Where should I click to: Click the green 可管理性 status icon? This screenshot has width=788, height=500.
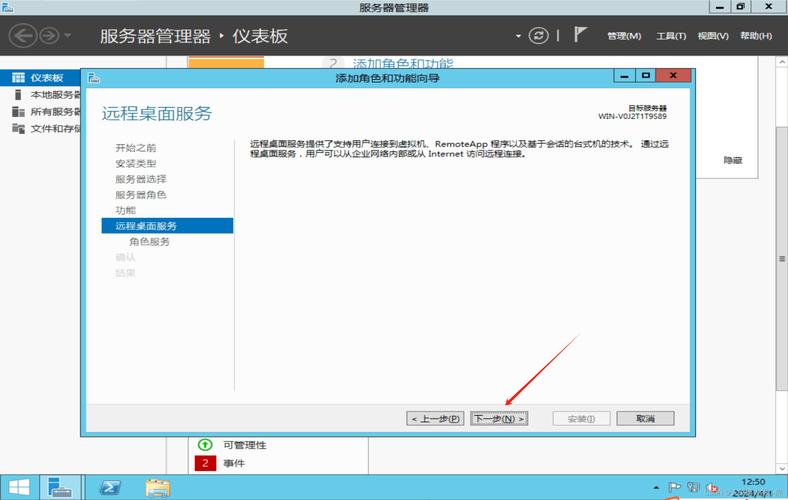pyautogui.click(x=205, y=445)
